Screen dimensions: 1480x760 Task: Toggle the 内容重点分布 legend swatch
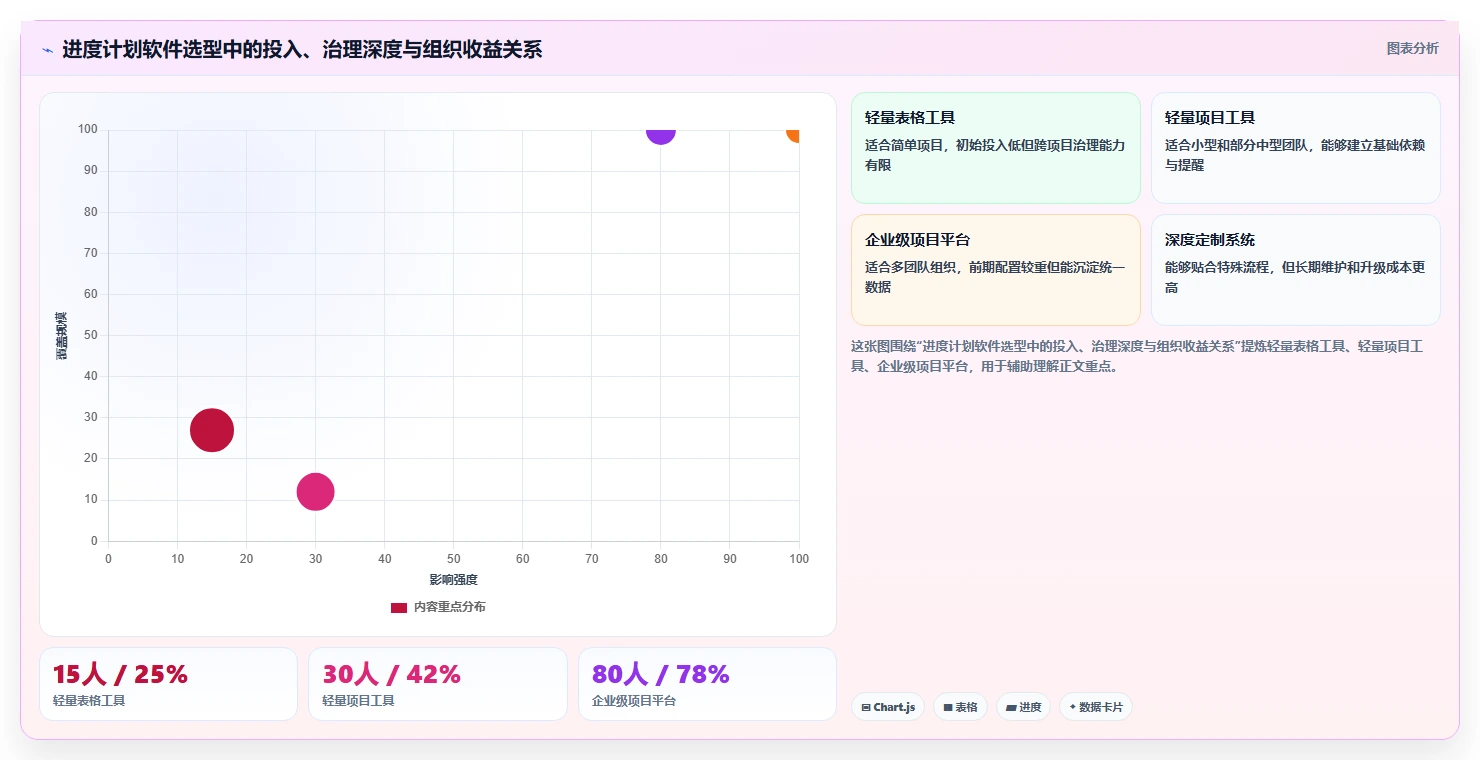[x=399, y=607]
